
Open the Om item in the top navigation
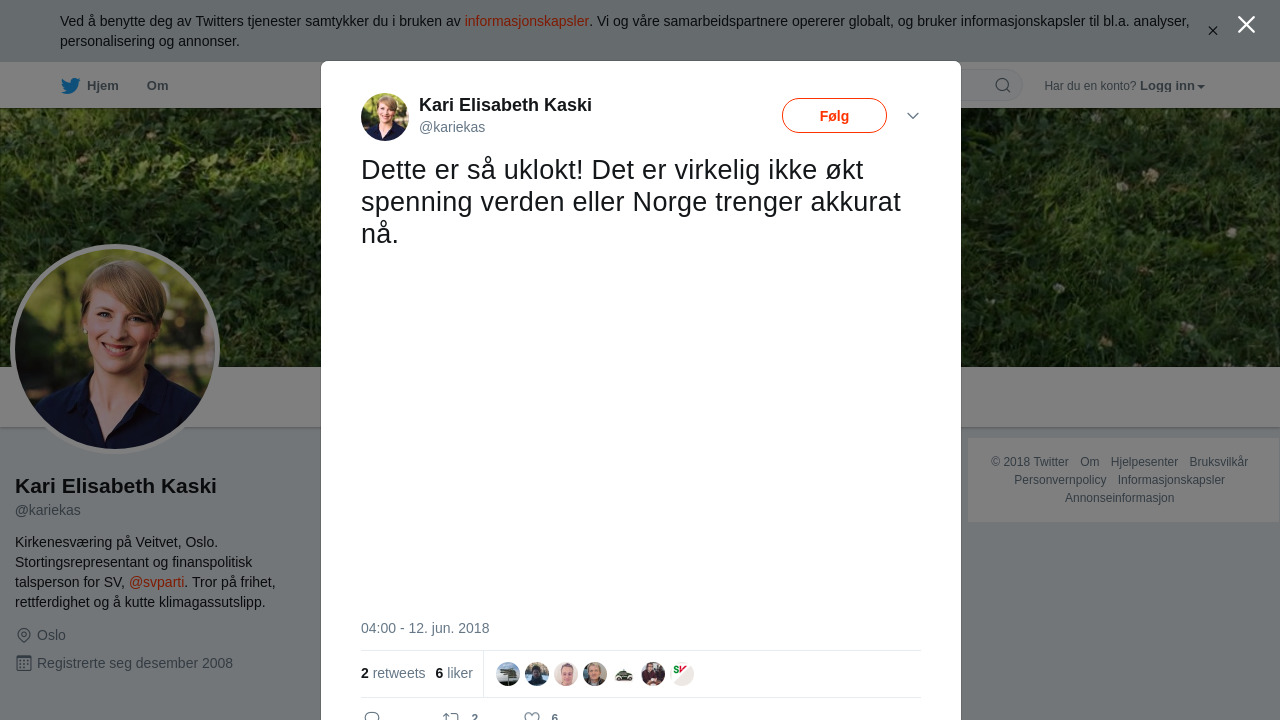click(158, 86)
